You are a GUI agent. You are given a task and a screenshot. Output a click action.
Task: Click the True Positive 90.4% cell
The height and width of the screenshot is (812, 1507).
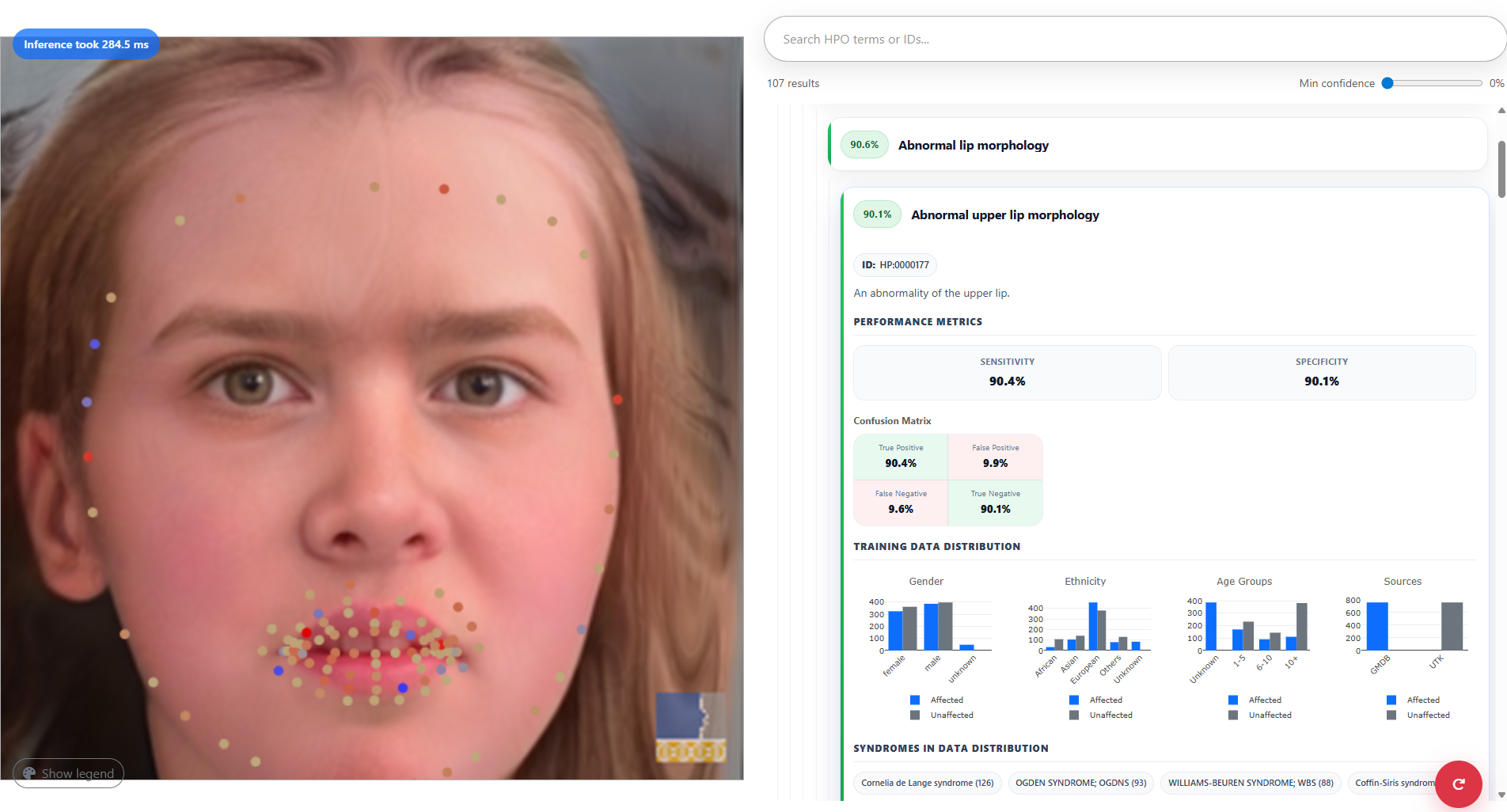click(x=901, y=457)
